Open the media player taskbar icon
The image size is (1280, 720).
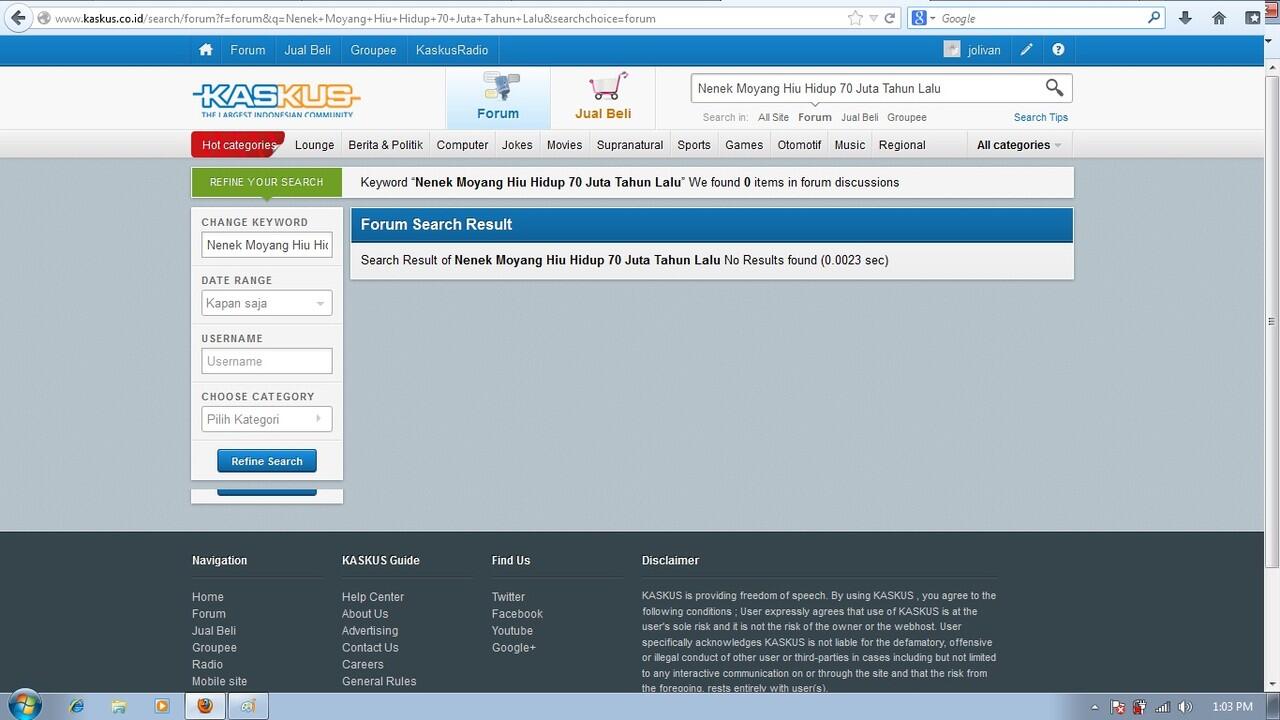(161, 706)
